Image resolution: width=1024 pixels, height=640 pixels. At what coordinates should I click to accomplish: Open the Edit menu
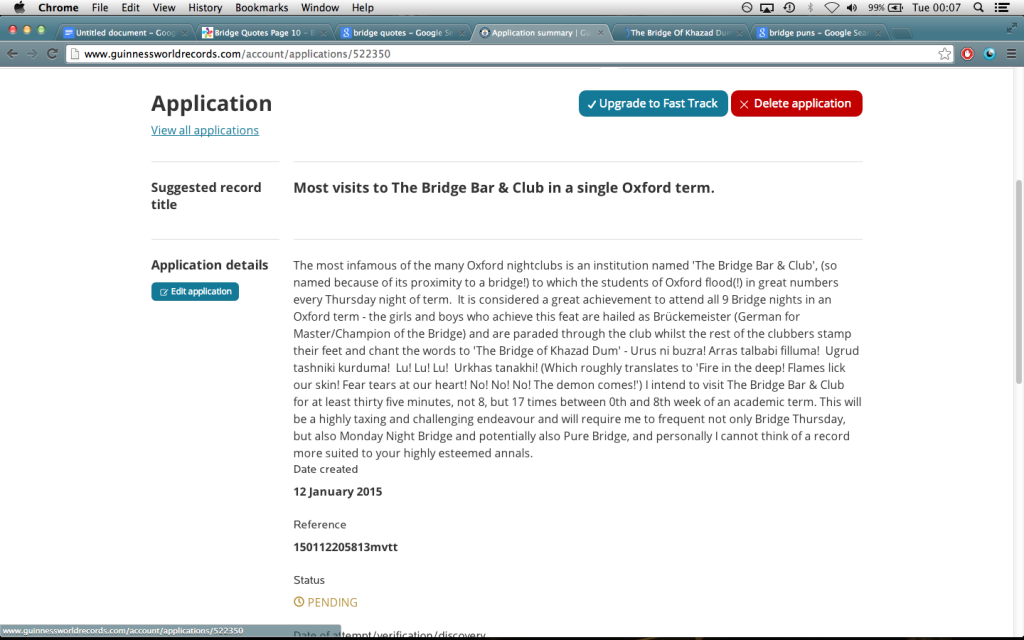tap(130, 8)
